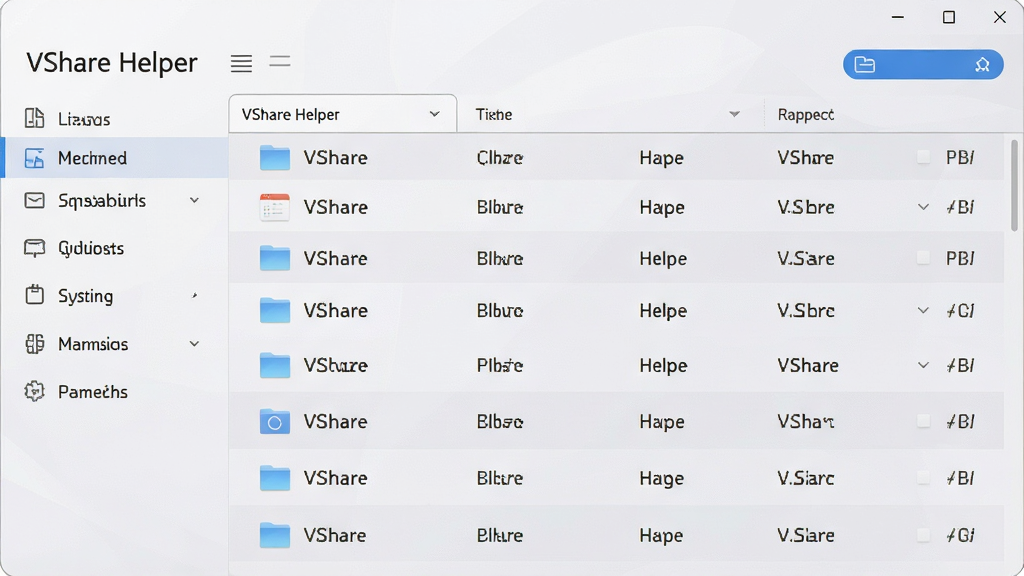Open the Pamechs gear item
Screen dimensions: 1024x576
point(114,391)
